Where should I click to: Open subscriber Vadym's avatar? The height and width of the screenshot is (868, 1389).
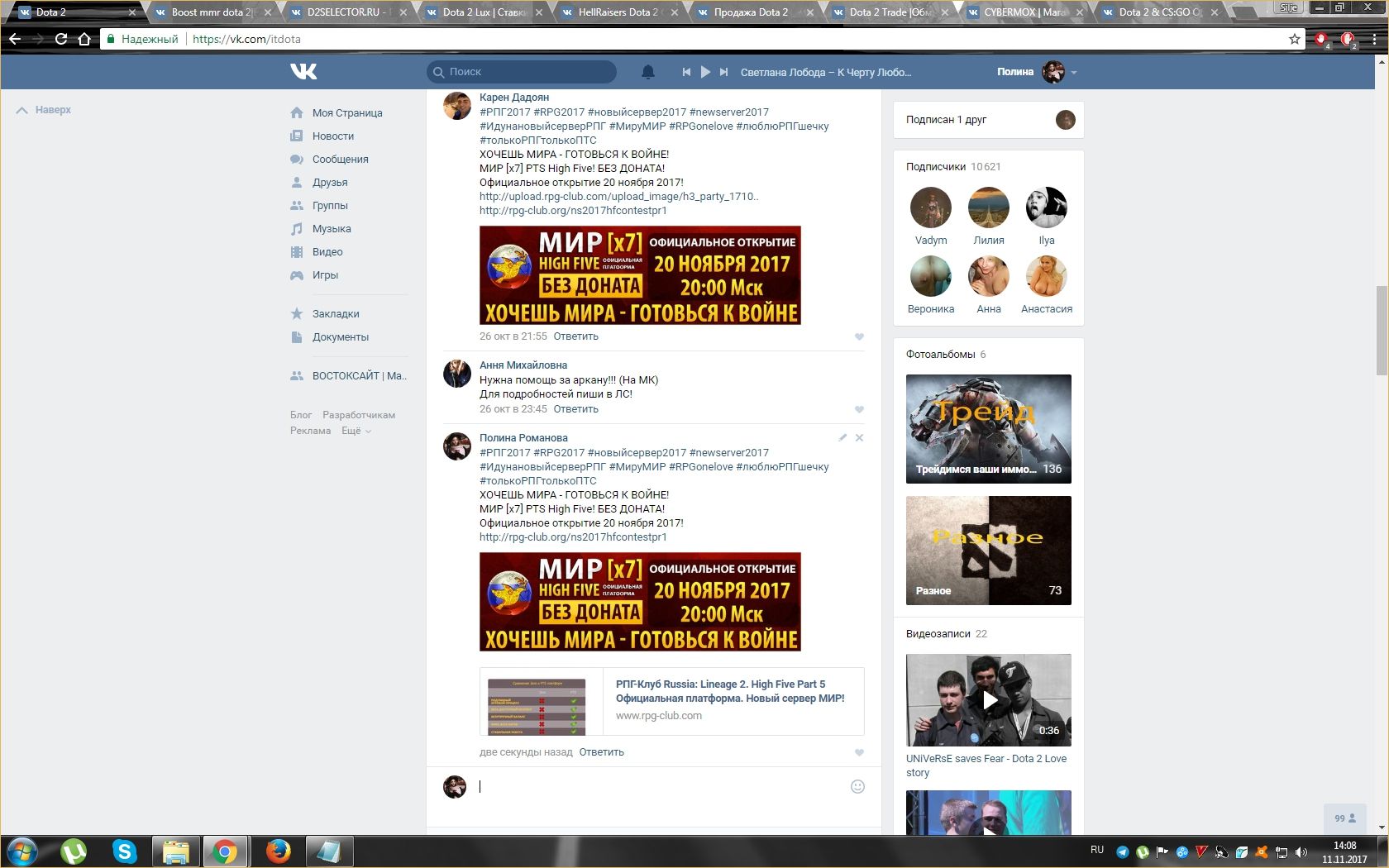pyautogui.click(x=931, y=207)
